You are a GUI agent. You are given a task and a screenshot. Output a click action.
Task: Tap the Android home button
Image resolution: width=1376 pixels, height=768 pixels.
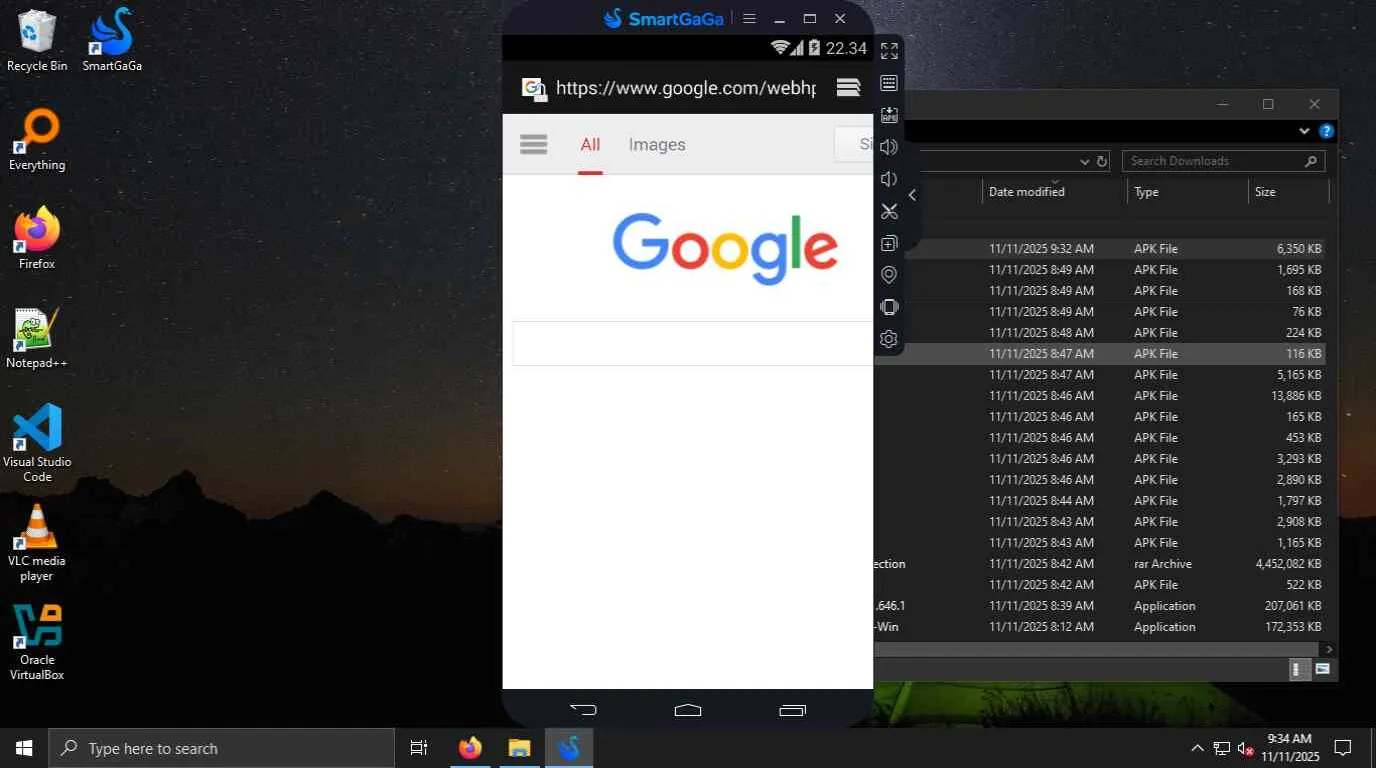coord(688,710)
